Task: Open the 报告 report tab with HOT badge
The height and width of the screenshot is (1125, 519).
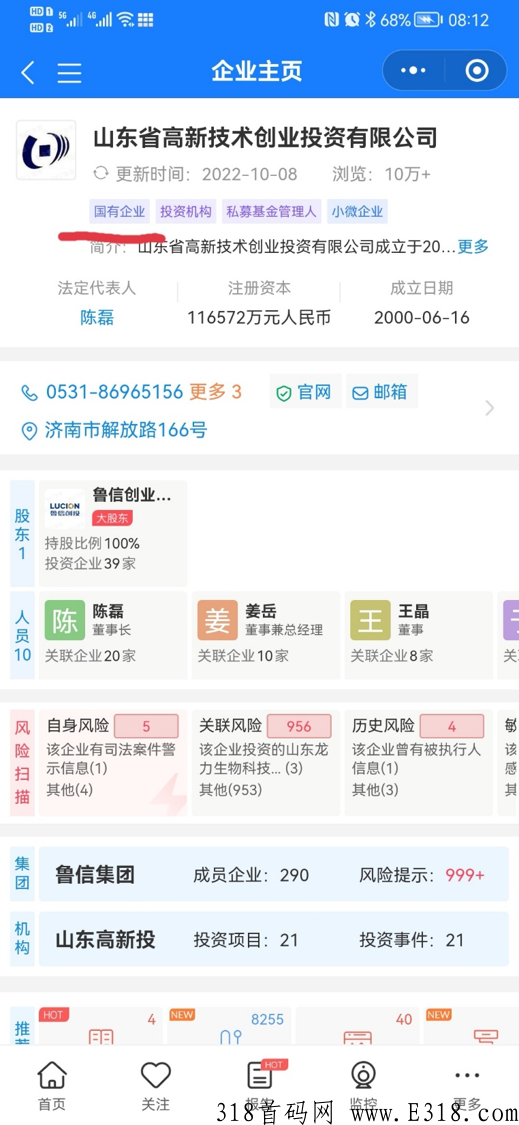Action: point(260,1085)
